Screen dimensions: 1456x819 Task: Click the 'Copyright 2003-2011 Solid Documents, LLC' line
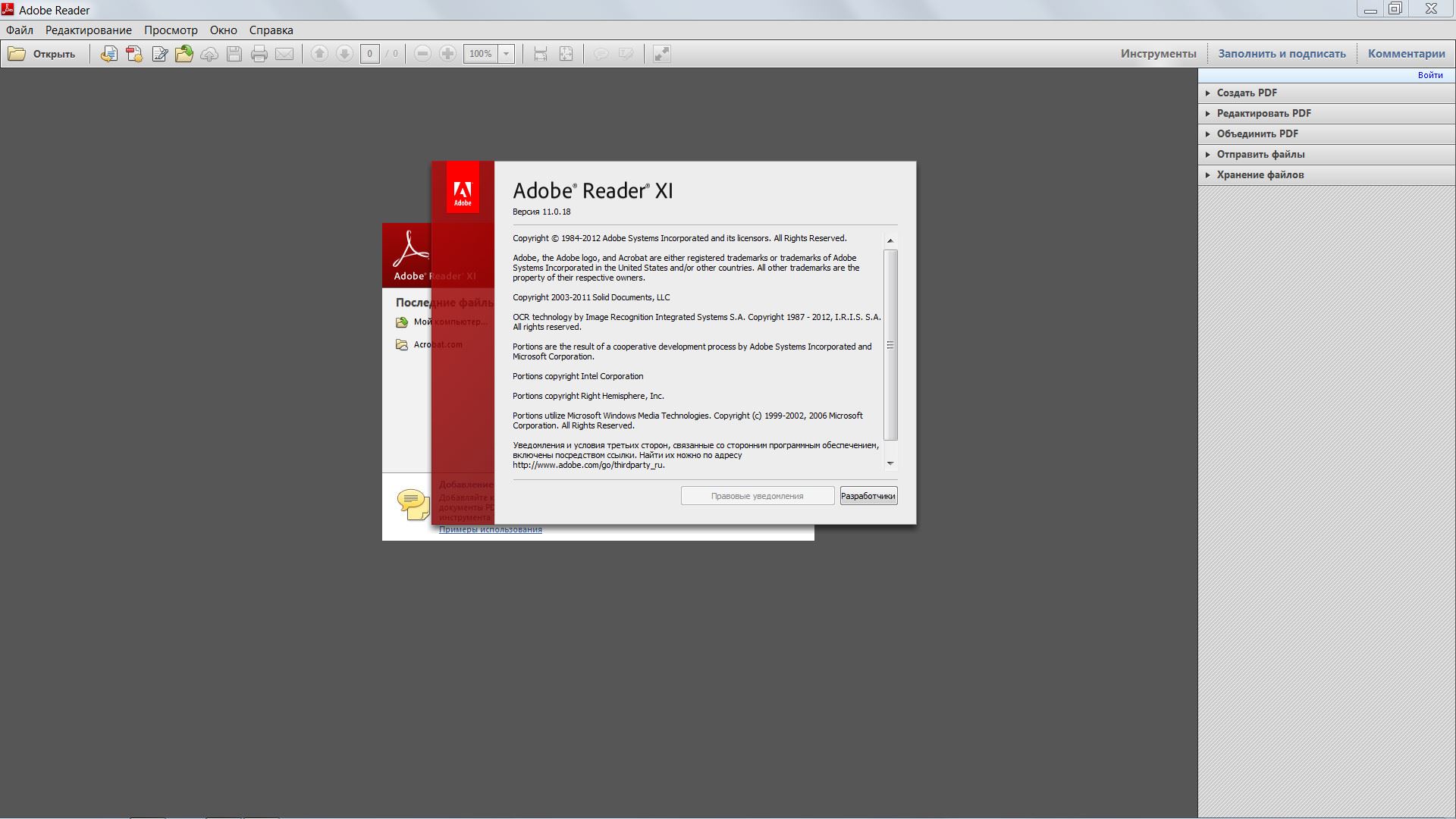(x=591, y=298)
